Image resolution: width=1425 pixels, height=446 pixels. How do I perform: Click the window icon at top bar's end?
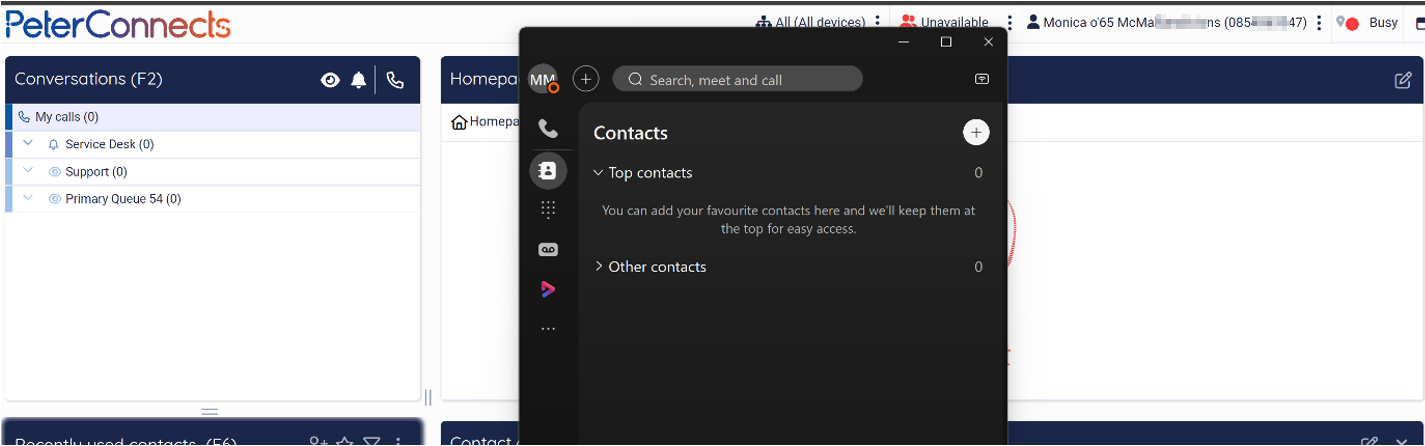(1419, 22)
